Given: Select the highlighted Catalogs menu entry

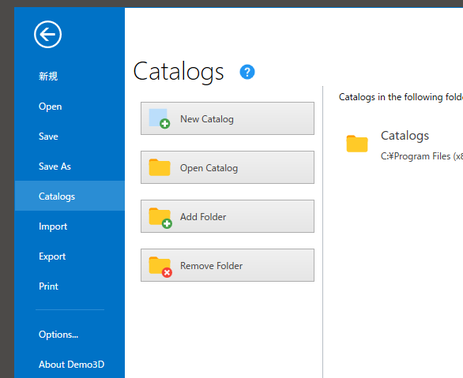Looking at the screenshot, I should point(70,196).
